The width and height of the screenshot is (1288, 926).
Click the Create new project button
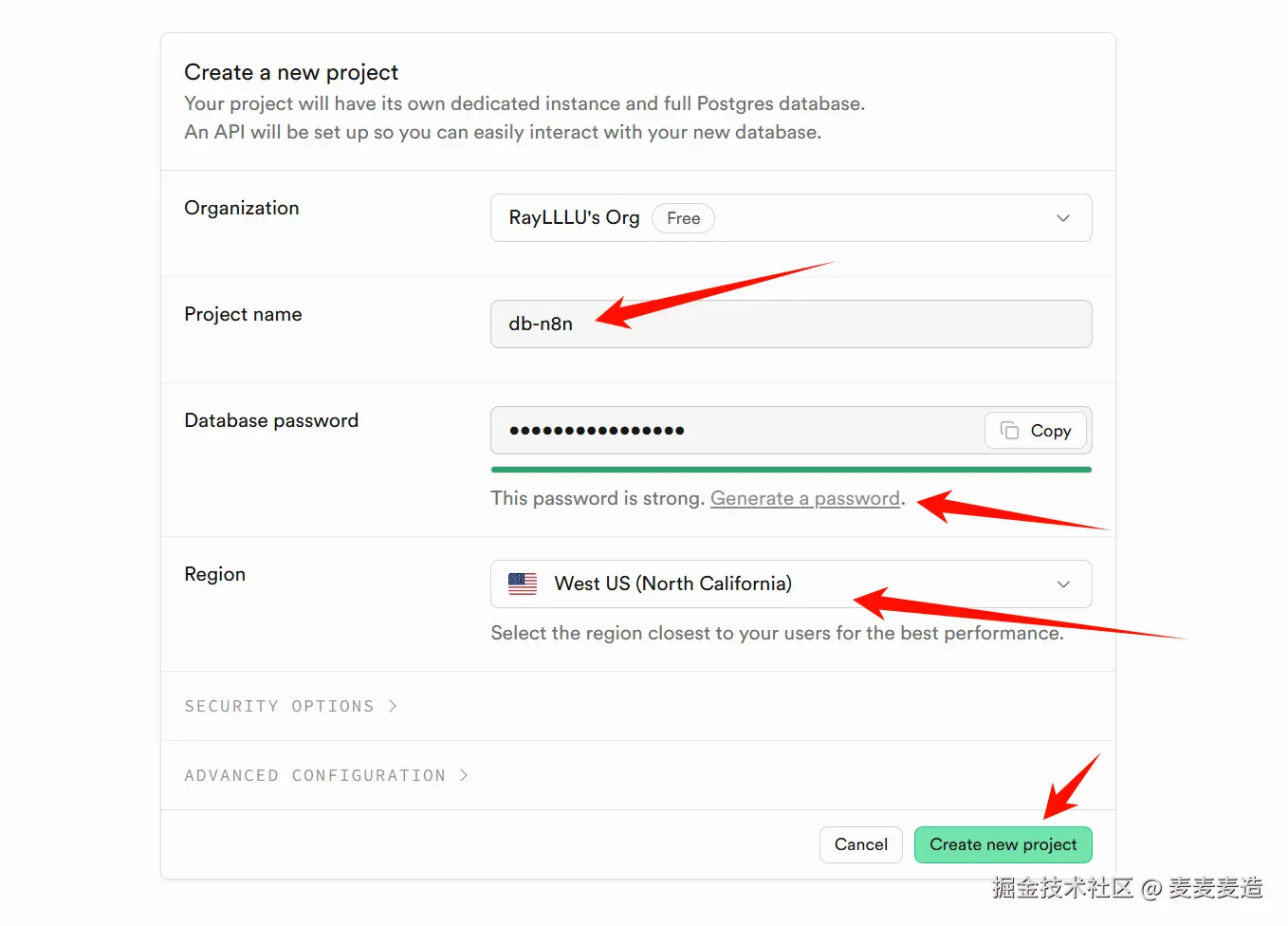click(x=1003, y=844)
